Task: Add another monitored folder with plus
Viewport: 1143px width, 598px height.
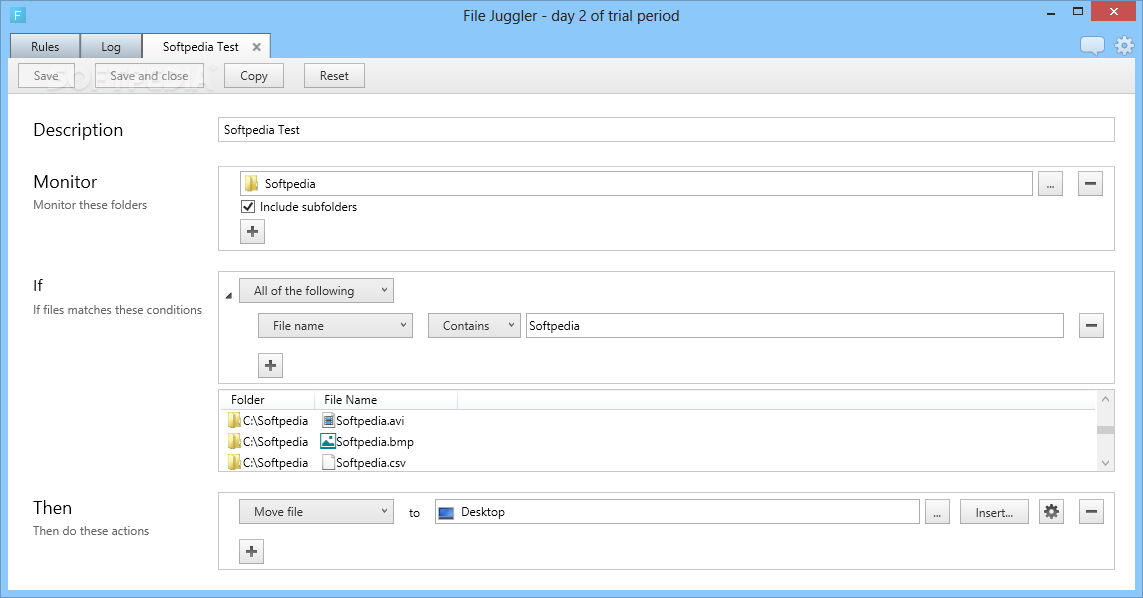Action: click(x=252, y=232)
